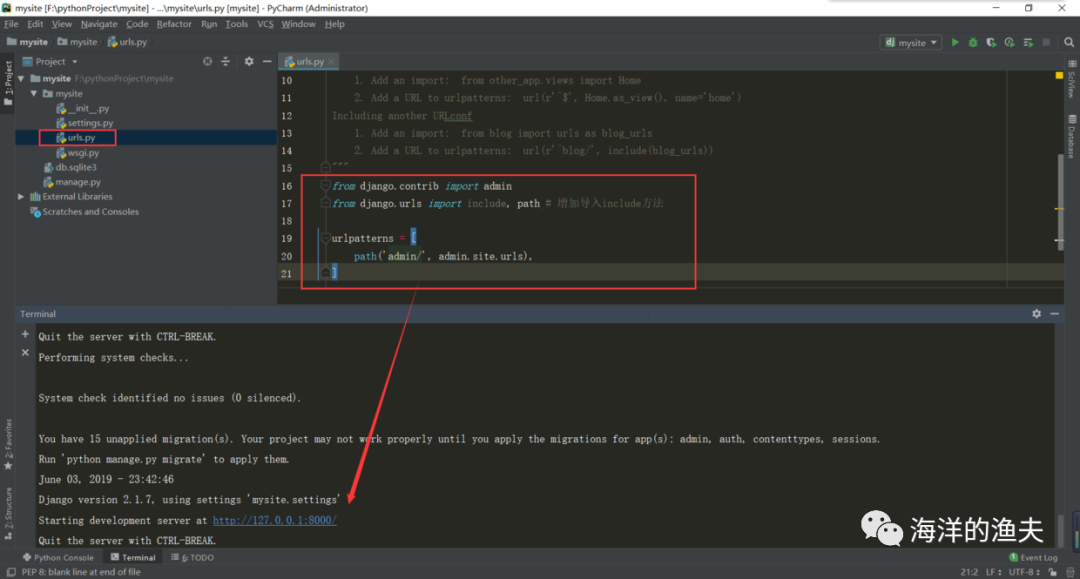Click the read-only lock icon in status bar

tap(1052, 572)
